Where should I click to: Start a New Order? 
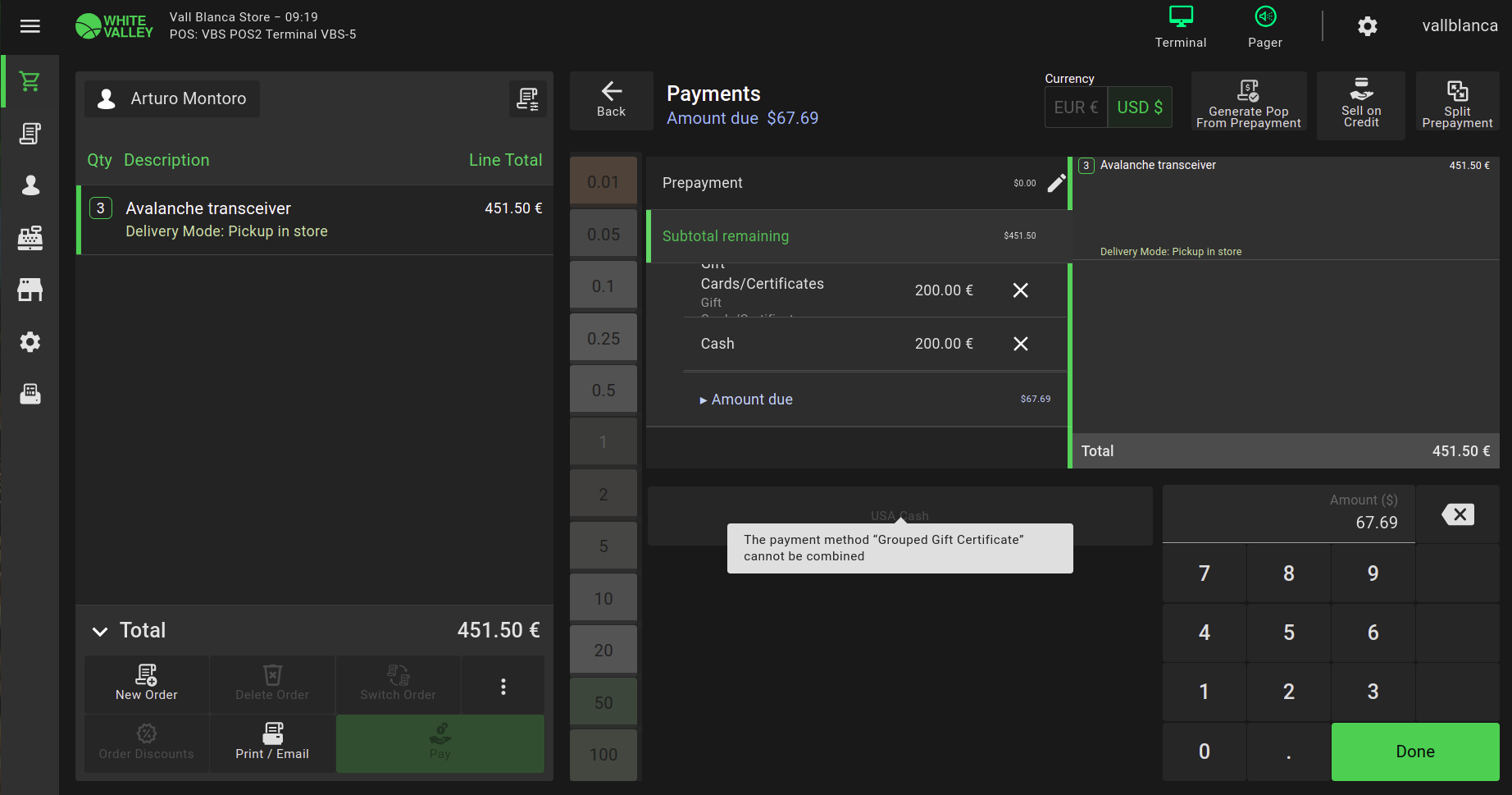tap(147, 684)
